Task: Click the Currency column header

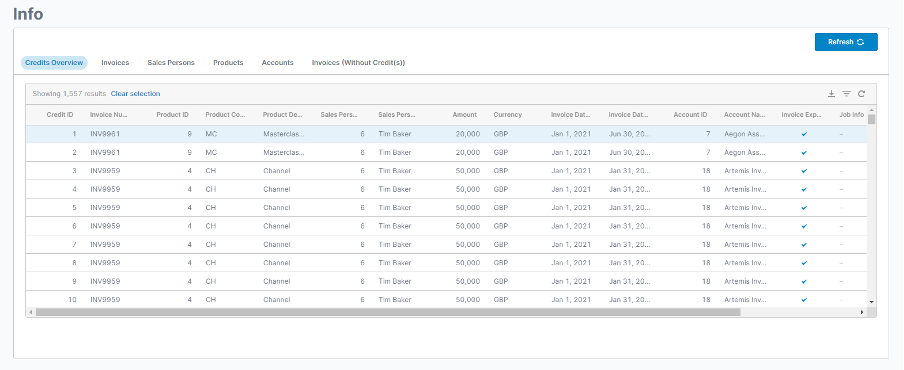Action: pyautogui.click(x=507, y=115)
